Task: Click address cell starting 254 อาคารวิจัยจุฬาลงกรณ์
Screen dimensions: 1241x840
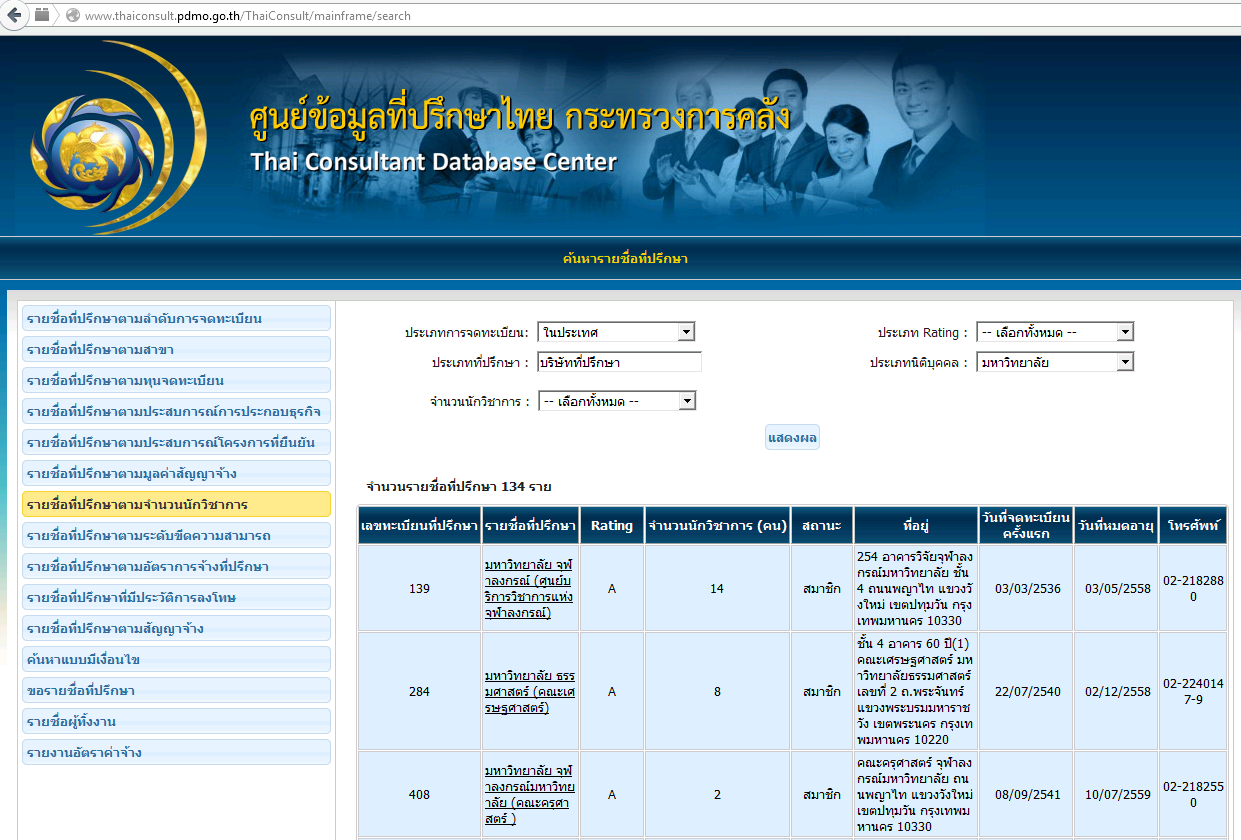Action: pos(915,589)
